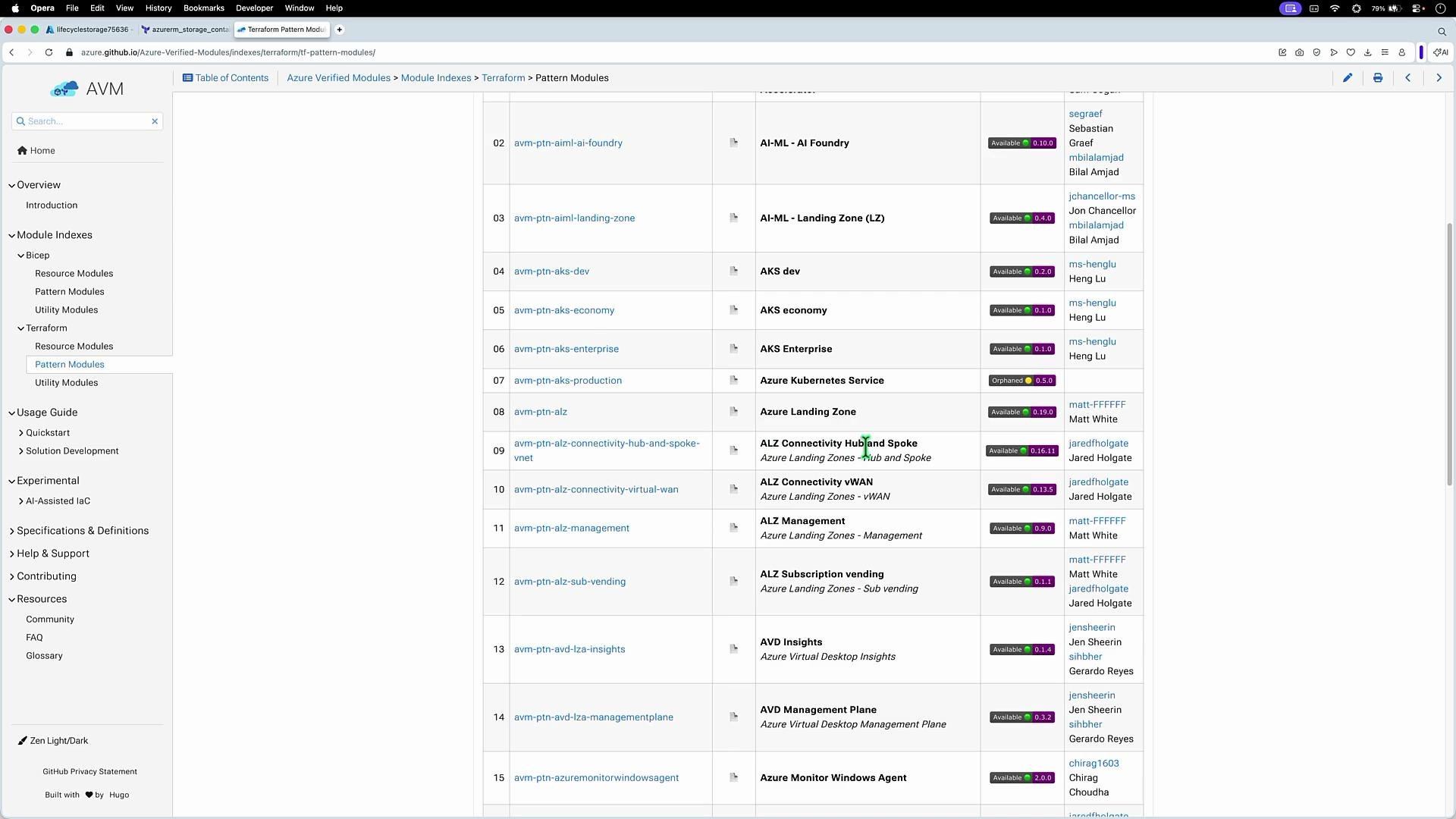Viewport: 1456px width, 819px height.
Task: Collapse the Terraform subtree
Action: pos(21,328)
